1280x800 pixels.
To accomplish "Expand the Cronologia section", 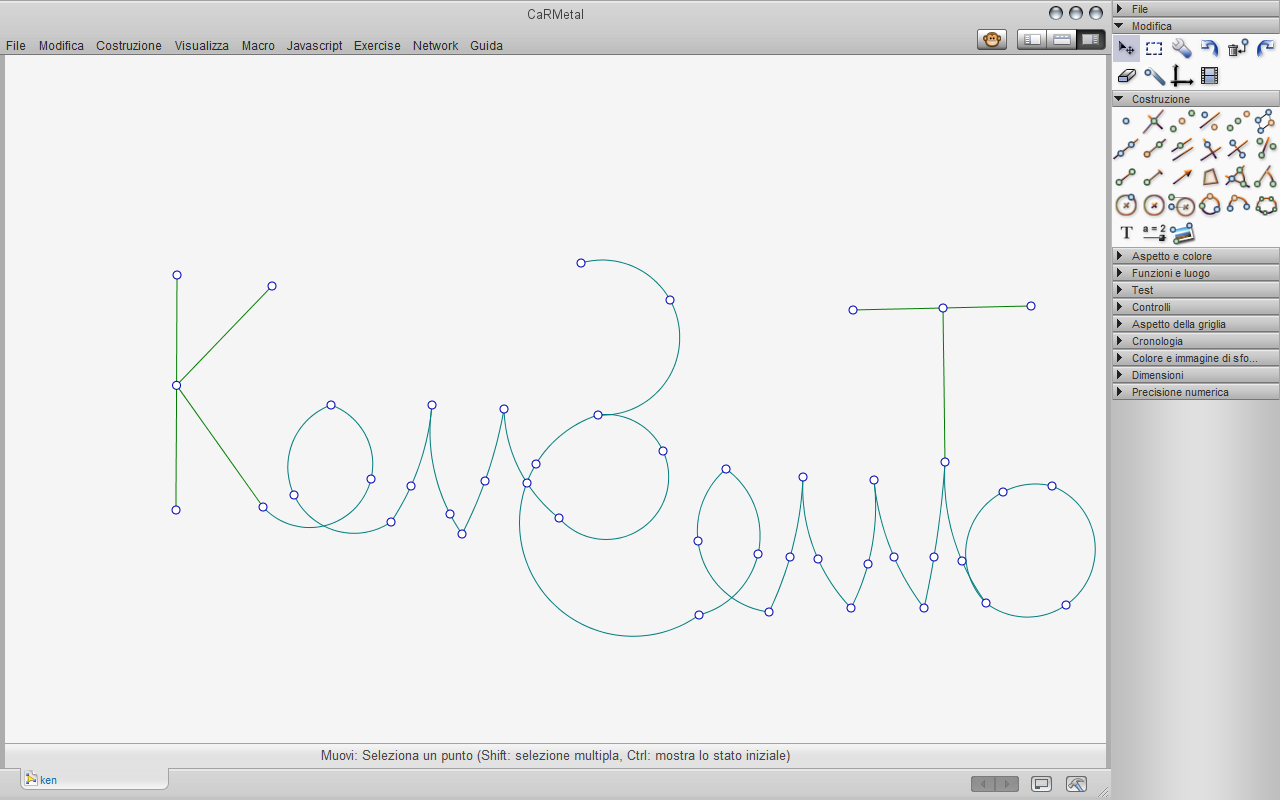I will [x=1160, y=340].
